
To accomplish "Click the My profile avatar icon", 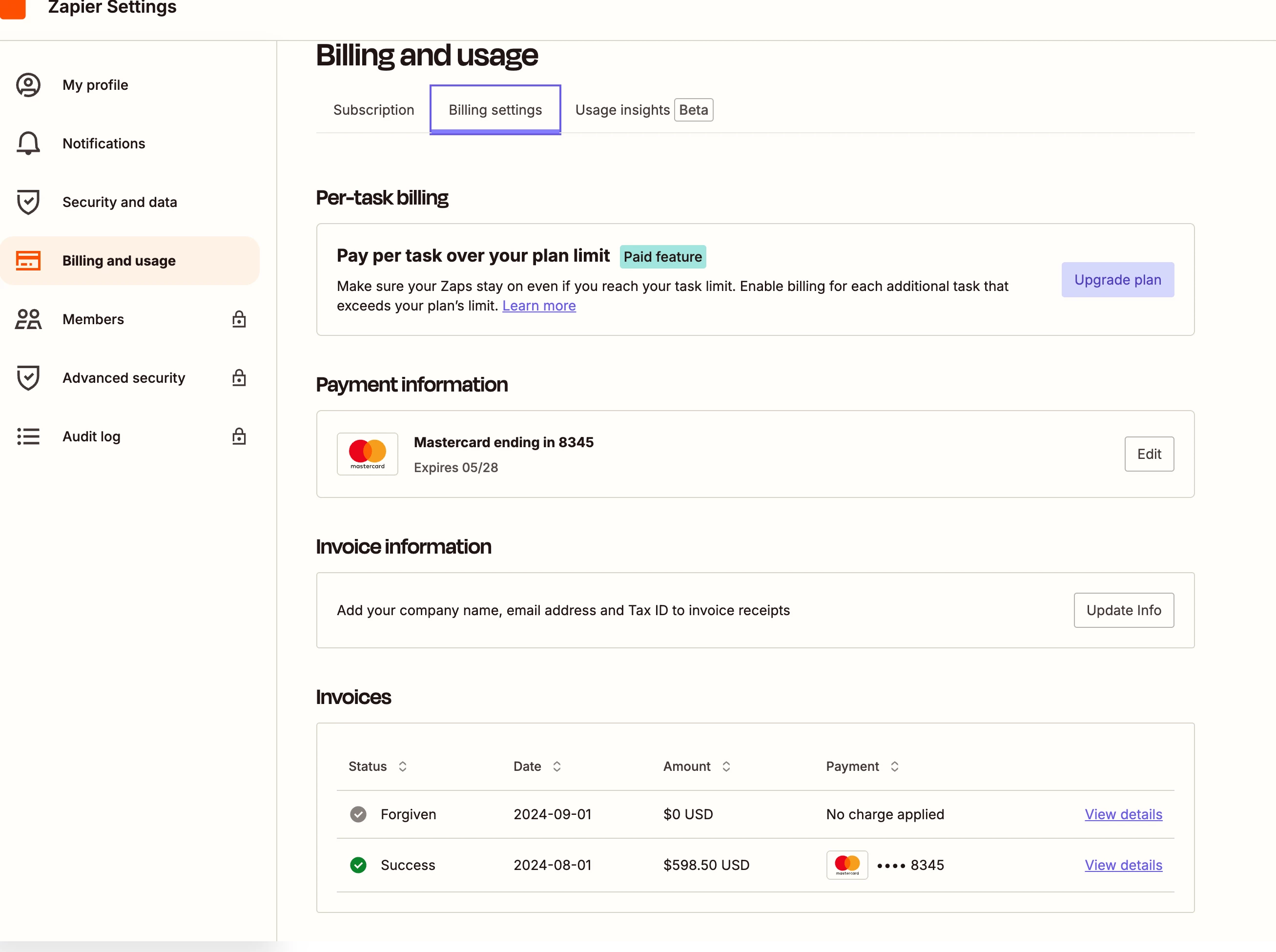I will (x=28, y=85).
